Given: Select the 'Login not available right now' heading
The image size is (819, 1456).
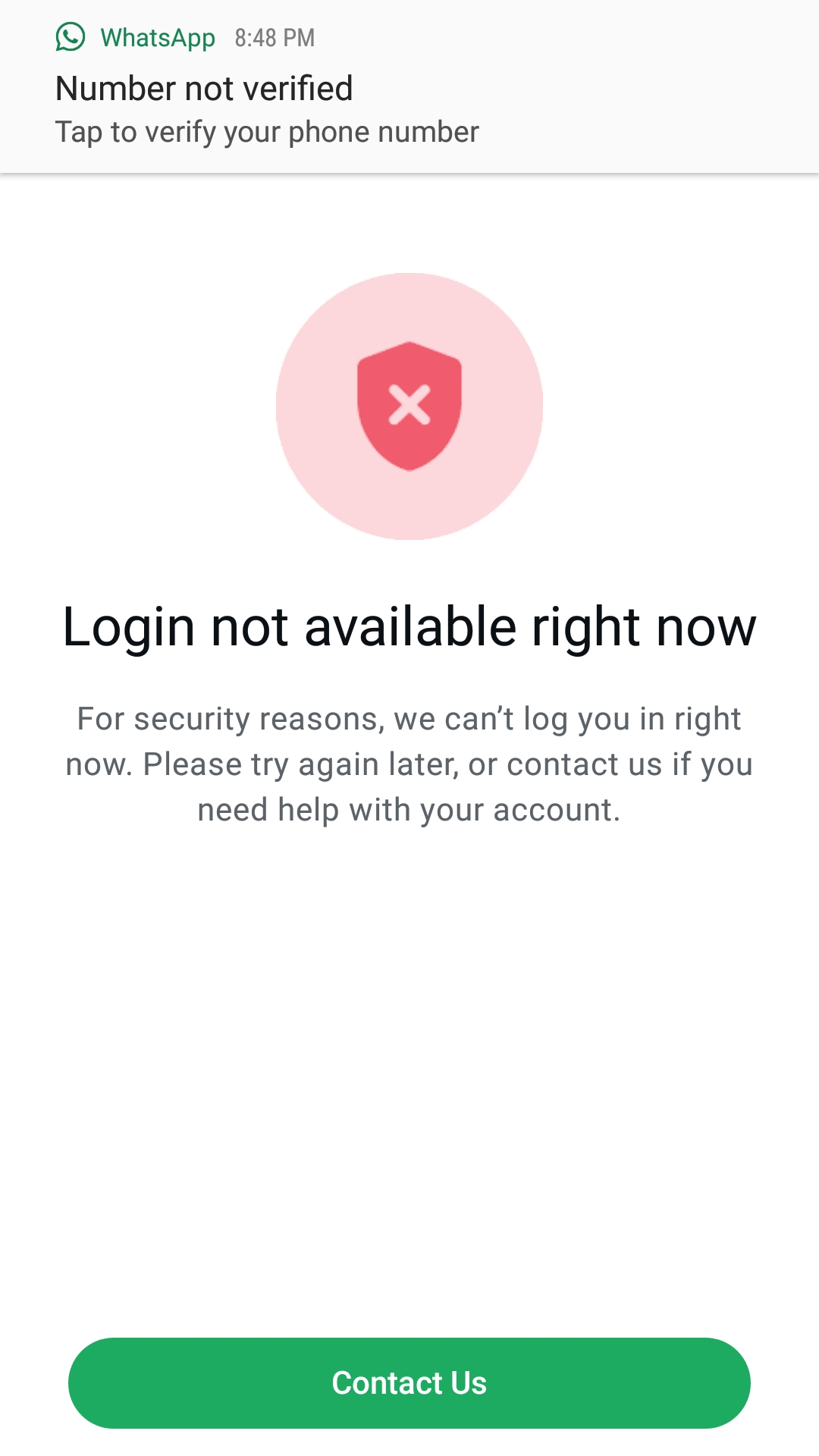Looking at the screenshot, I should tap(409, 628).
